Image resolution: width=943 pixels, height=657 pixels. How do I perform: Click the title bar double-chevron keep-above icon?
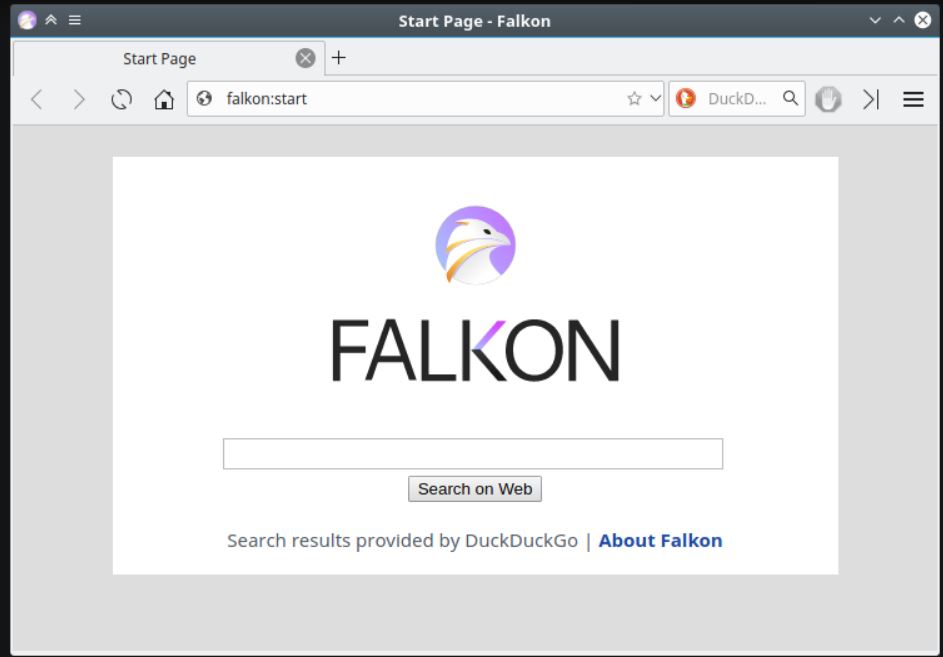51,20
